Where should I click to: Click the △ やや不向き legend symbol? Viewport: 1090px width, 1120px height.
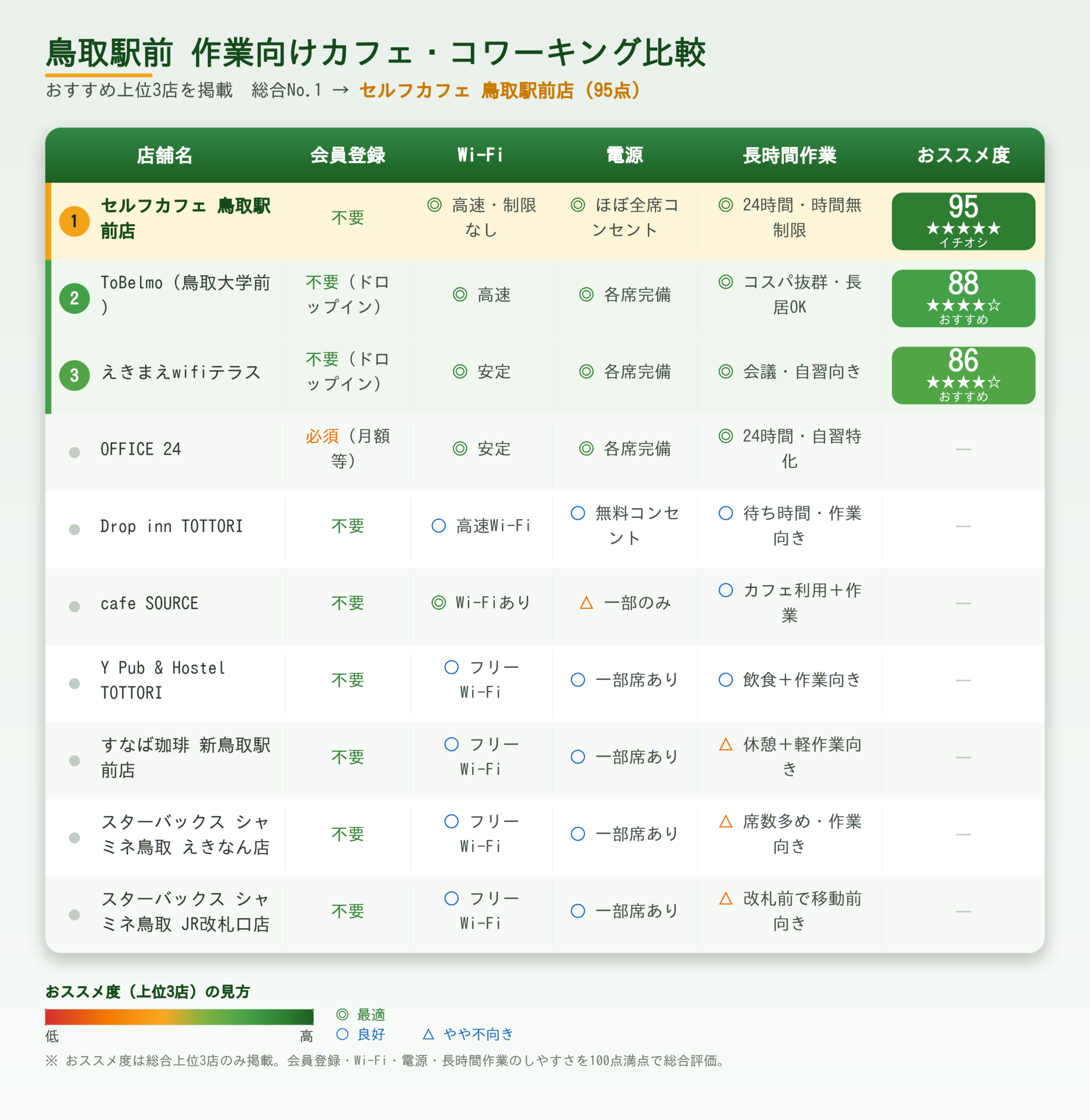[428, 1034]
